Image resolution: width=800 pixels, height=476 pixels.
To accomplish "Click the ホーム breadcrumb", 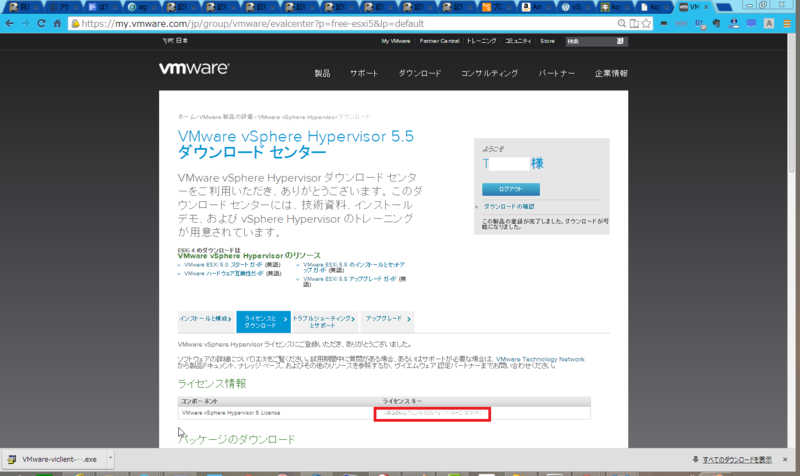I will [186, 117].
